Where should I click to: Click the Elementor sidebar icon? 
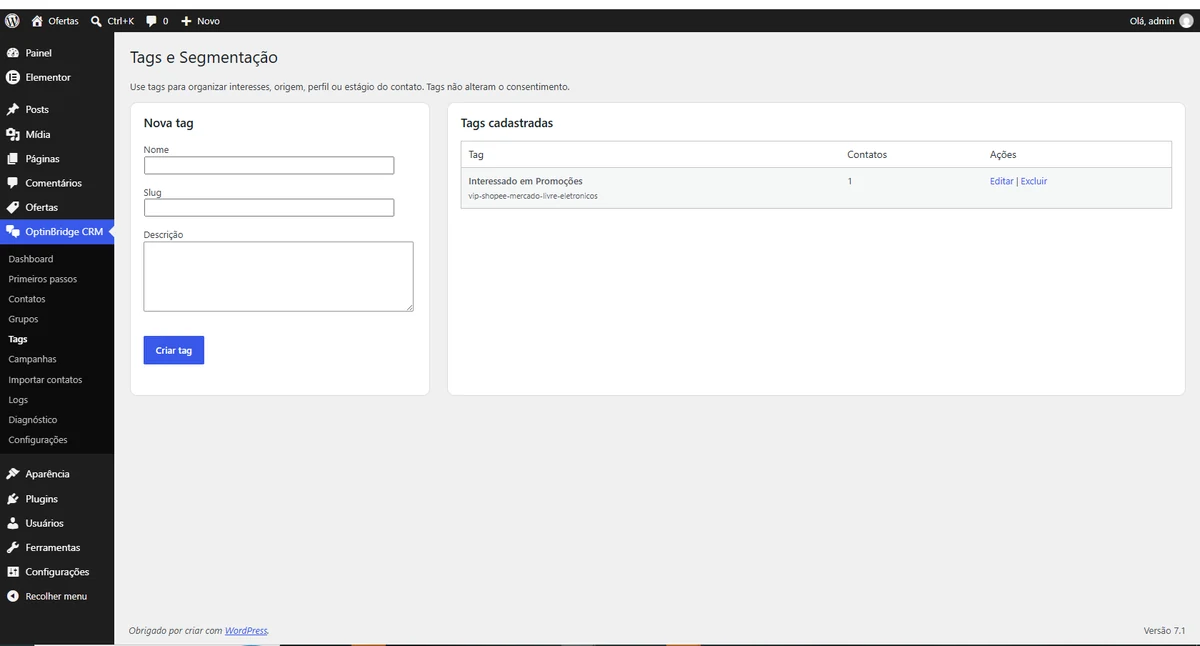click(13, 77)
